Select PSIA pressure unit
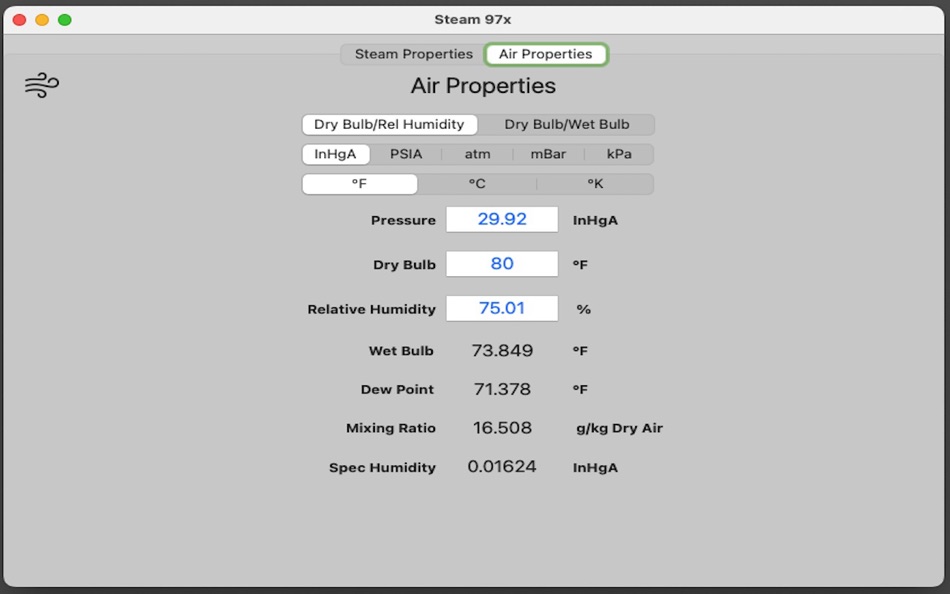 pyautogui.click(x=406, y=154)
